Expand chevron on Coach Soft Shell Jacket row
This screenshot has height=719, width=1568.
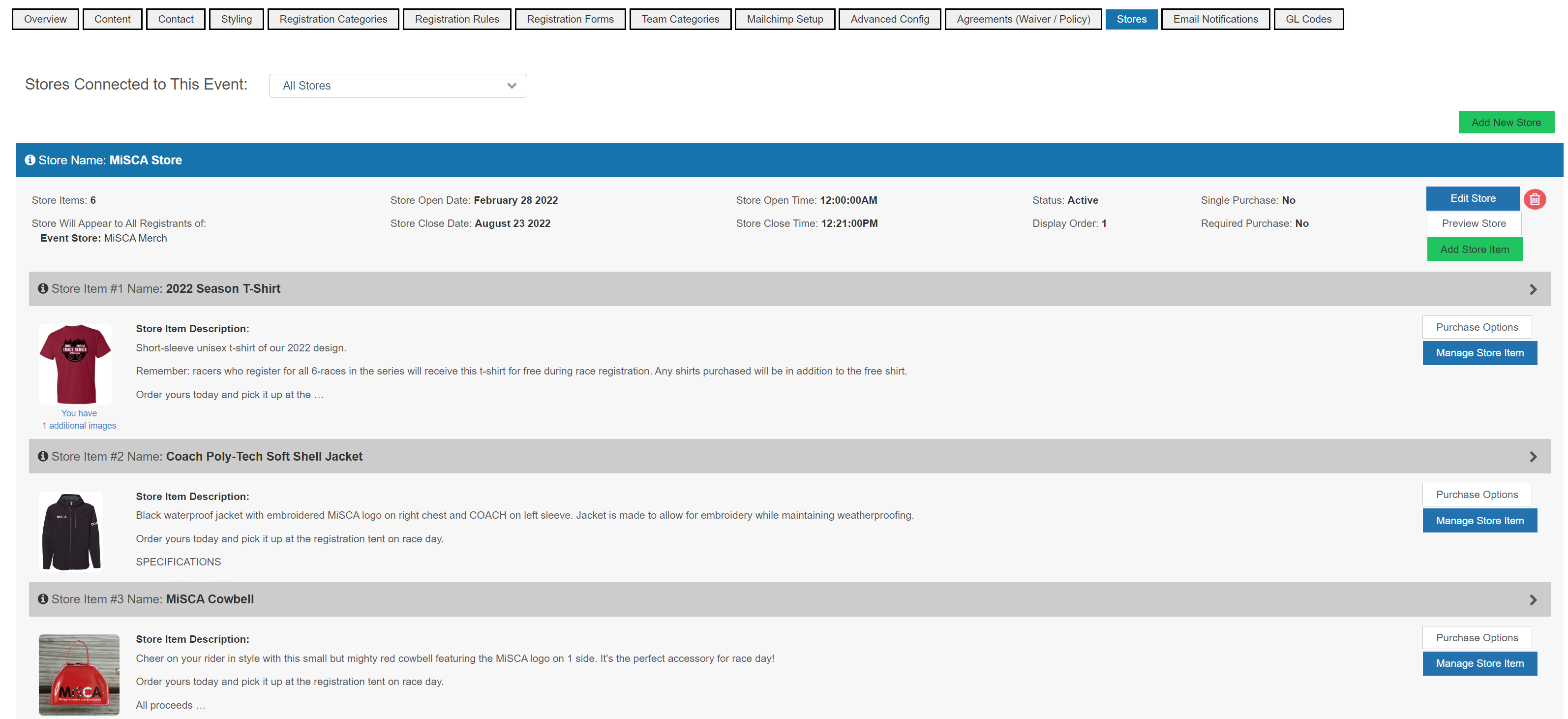pos(1533,457)
